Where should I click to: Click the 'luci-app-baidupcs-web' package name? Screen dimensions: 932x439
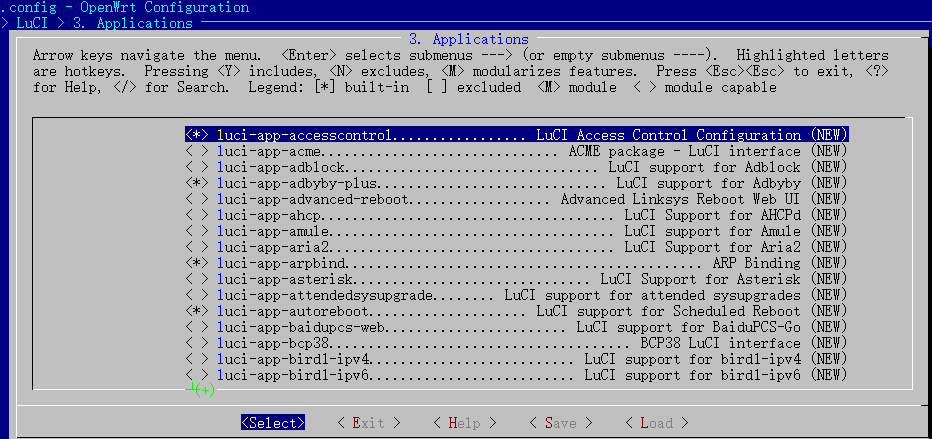coord(301,327)
